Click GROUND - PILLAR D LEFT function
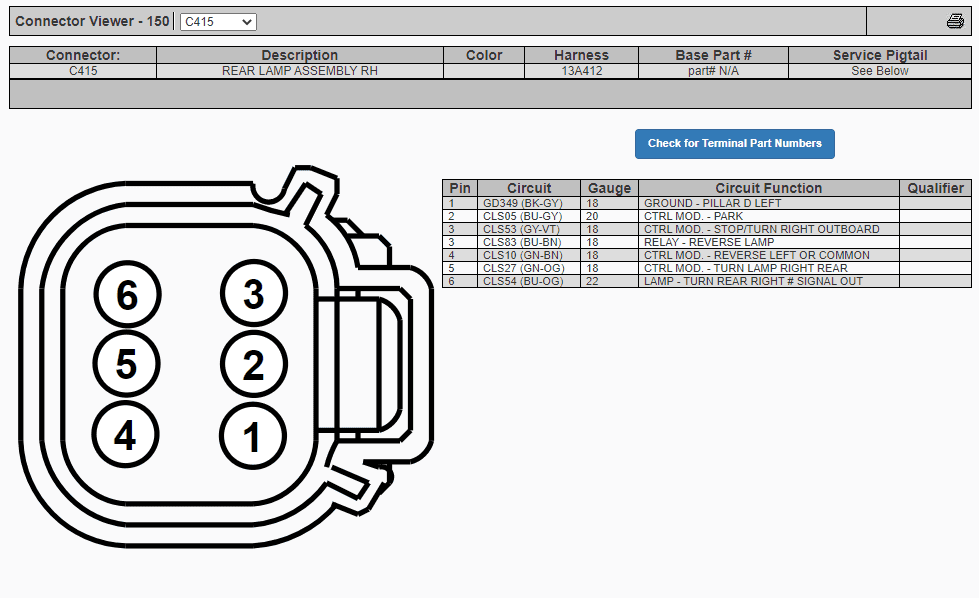 coord(769,203)
